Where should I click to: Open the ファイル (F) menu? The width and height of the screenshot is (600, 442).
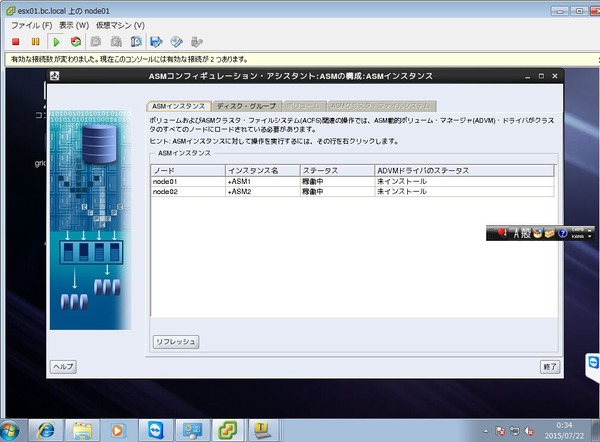[x=31, y=26]
